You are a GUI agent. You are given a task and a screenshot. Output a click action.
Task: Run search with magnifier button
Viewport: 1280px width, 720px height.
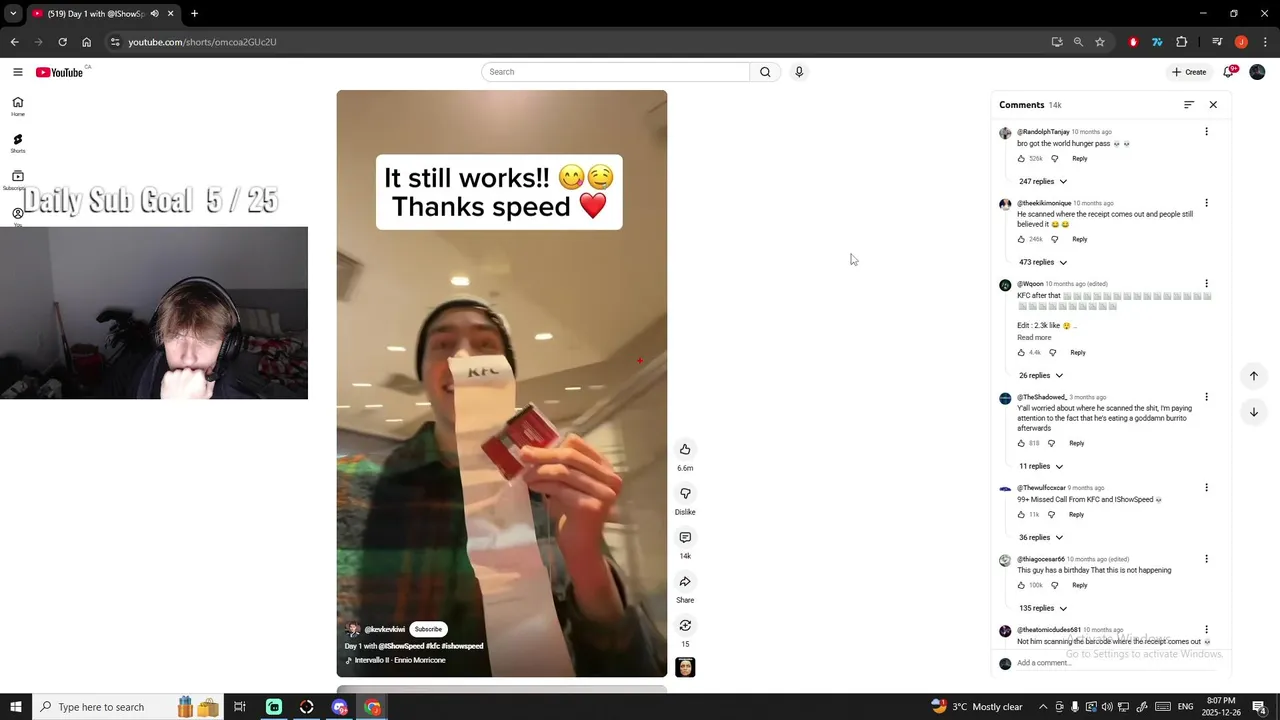[765, 72]
